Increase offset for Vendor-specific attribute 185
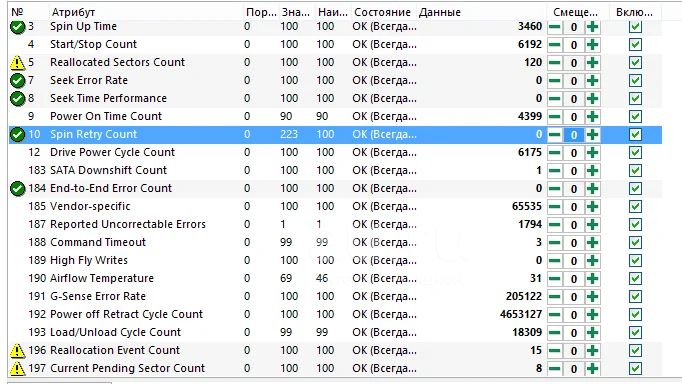 click(592, 207)
